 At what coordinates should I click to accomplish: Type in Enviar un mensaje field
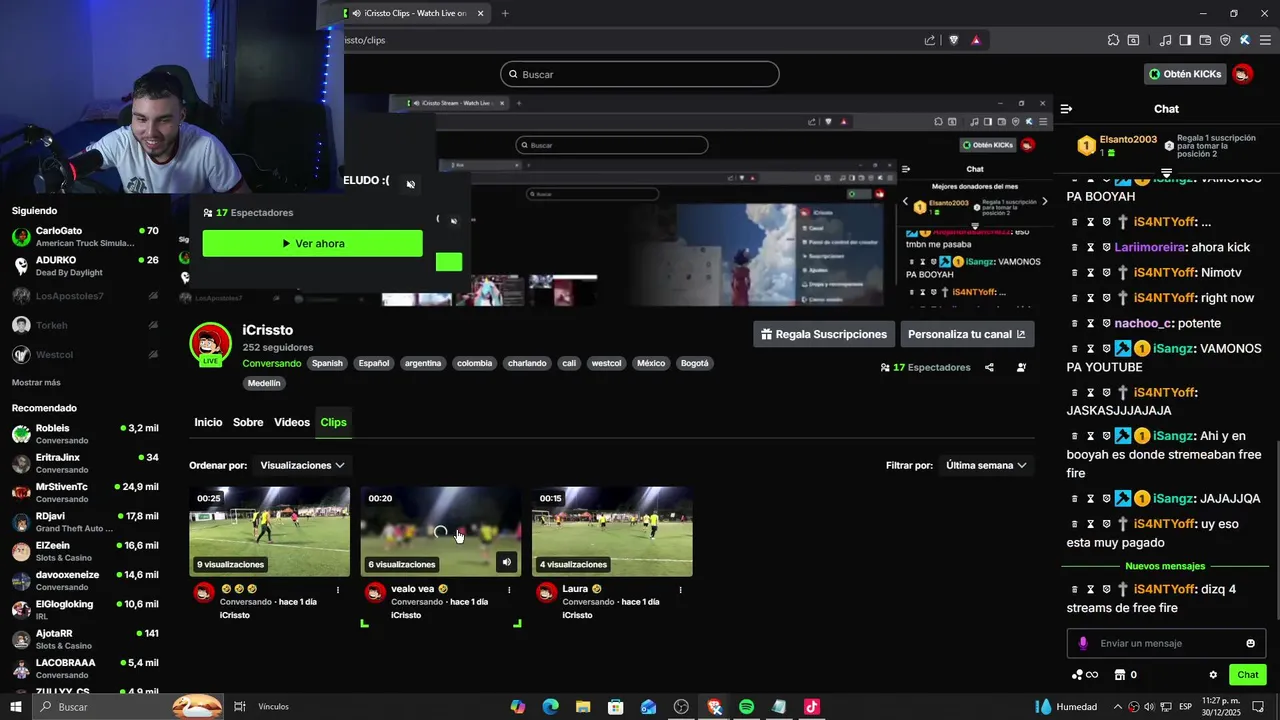pos(1166,643)
